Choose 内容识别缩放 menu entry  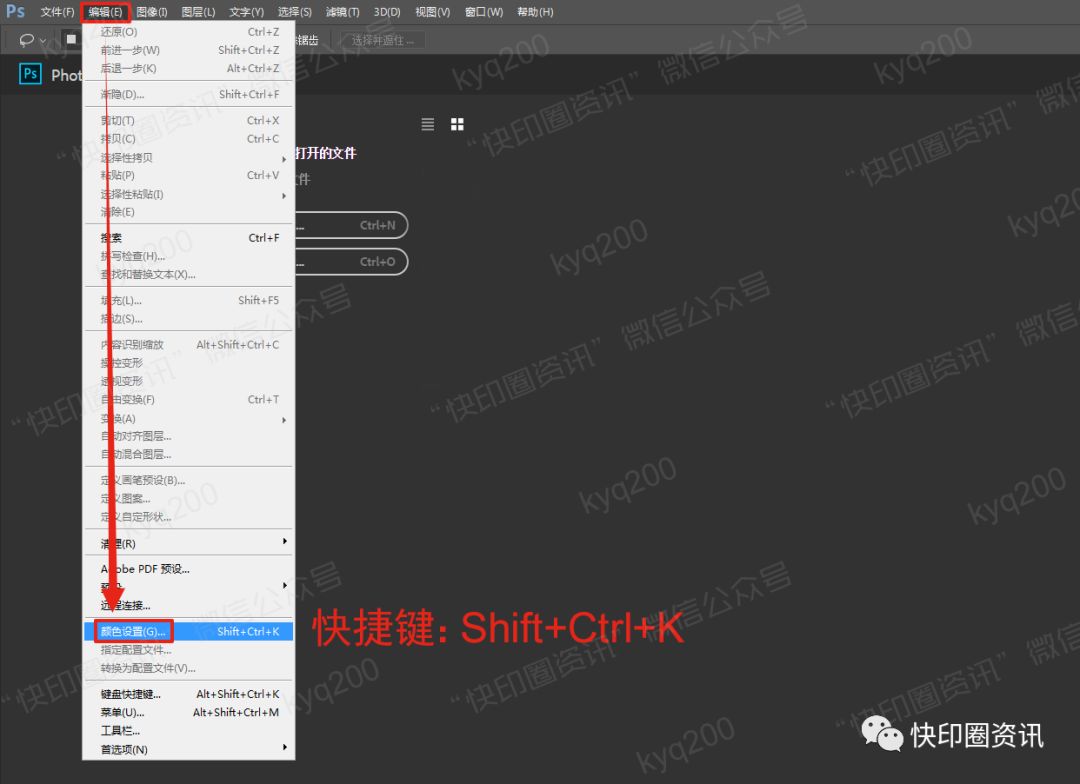(189, 344)
